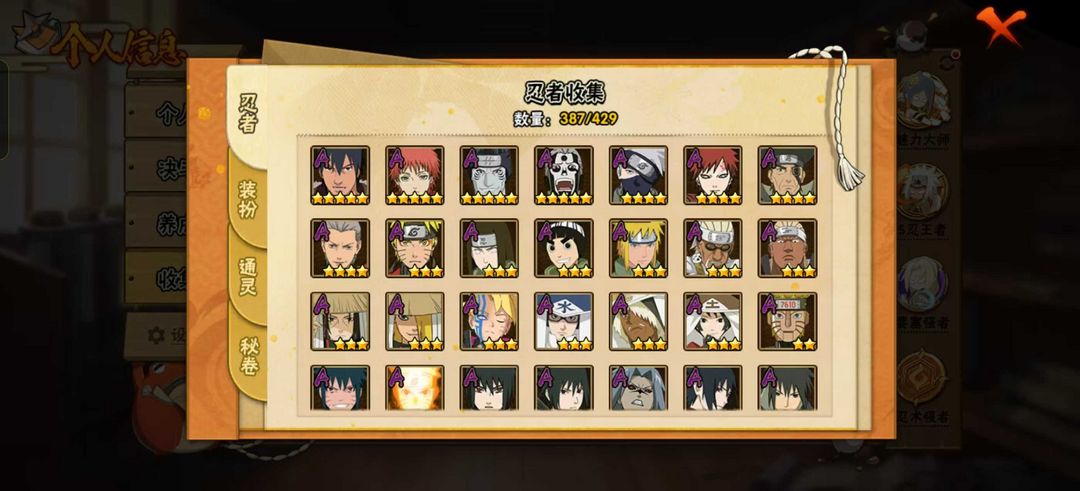Open the 通灵 tab
Viewport: 1080px width, 491px height.
[248, 276]
